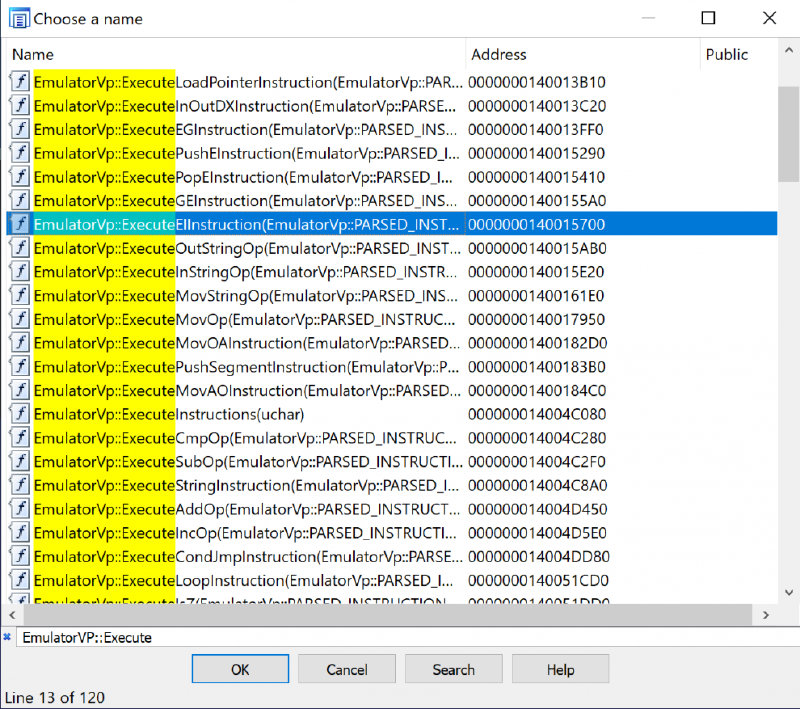Click the f icon beside ExecuteCondJmpInstruction

pyautogui.click(x=20, y=556)
